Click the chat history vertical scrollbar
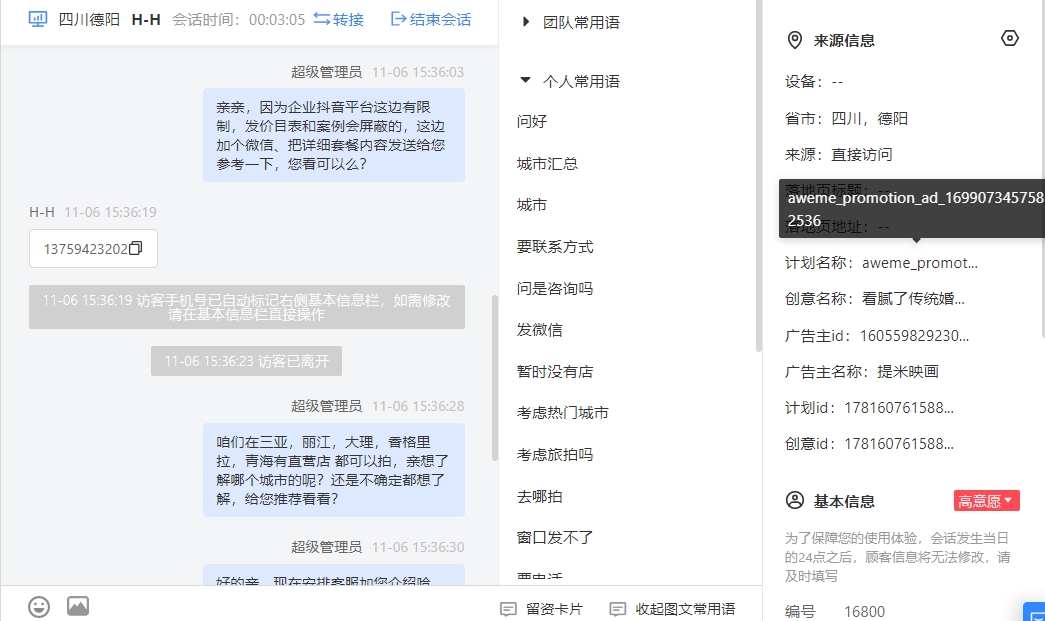Viewport: 1045px width, 621px height. (495, 377)
